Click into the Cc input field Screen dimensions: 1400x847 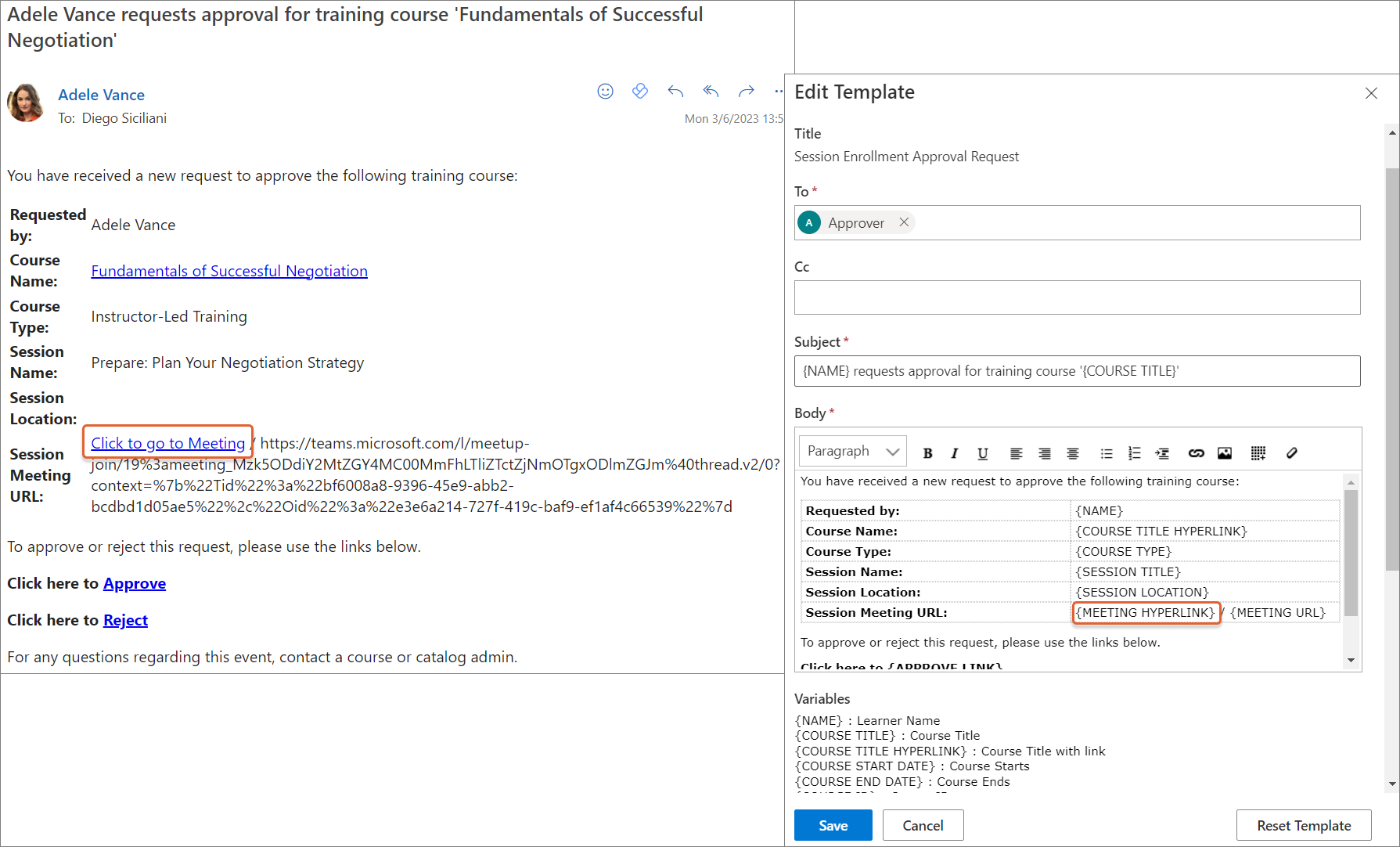point(1077,297)
